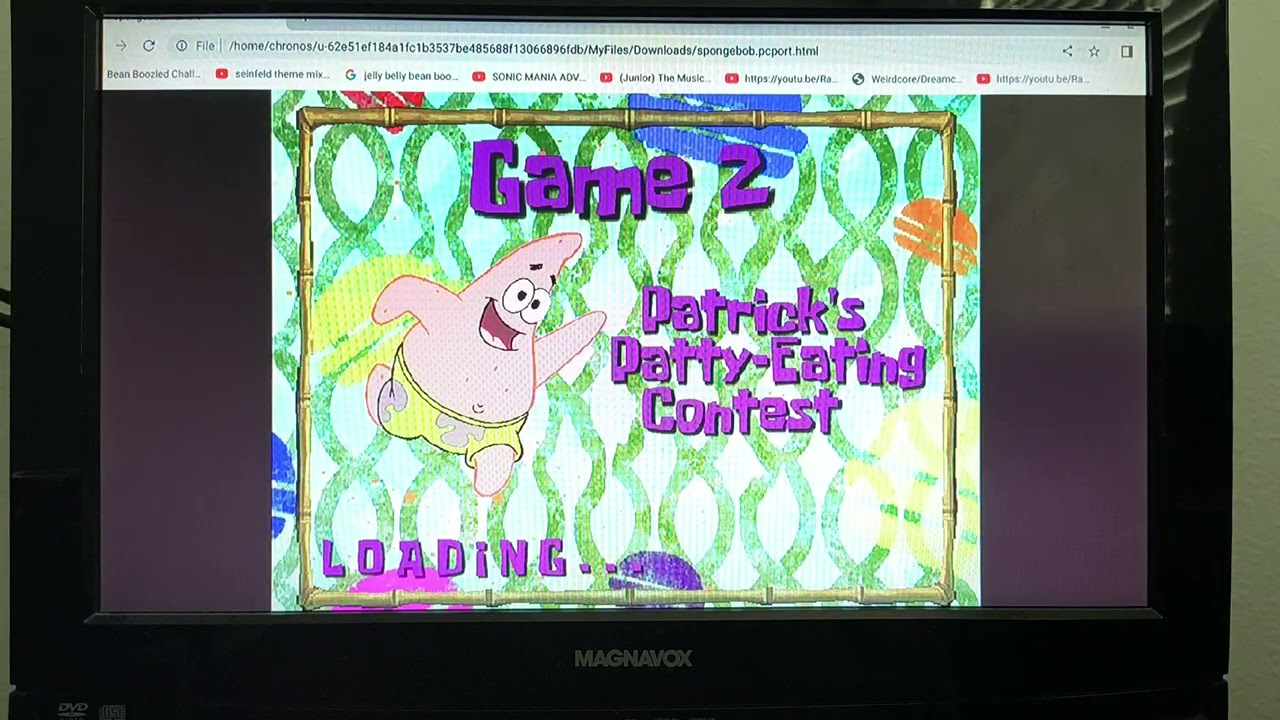Reload the page with the refresh icon
The width and height of the screenshot is (1280, 720).
pos(149,46)
